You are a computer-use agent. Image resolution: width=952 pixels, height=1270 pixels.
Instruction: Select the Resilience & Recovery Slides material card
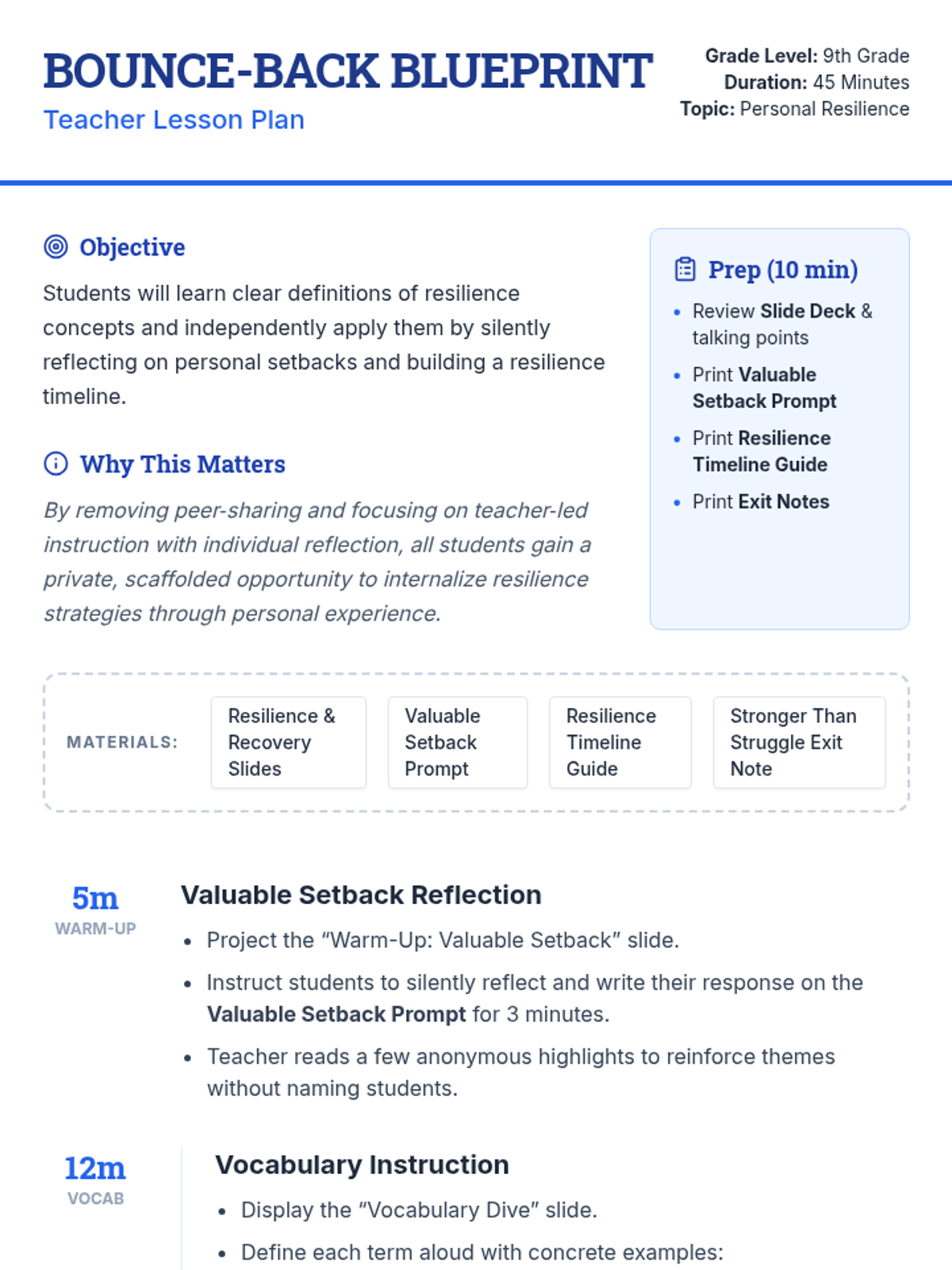[x=288, y=742]
